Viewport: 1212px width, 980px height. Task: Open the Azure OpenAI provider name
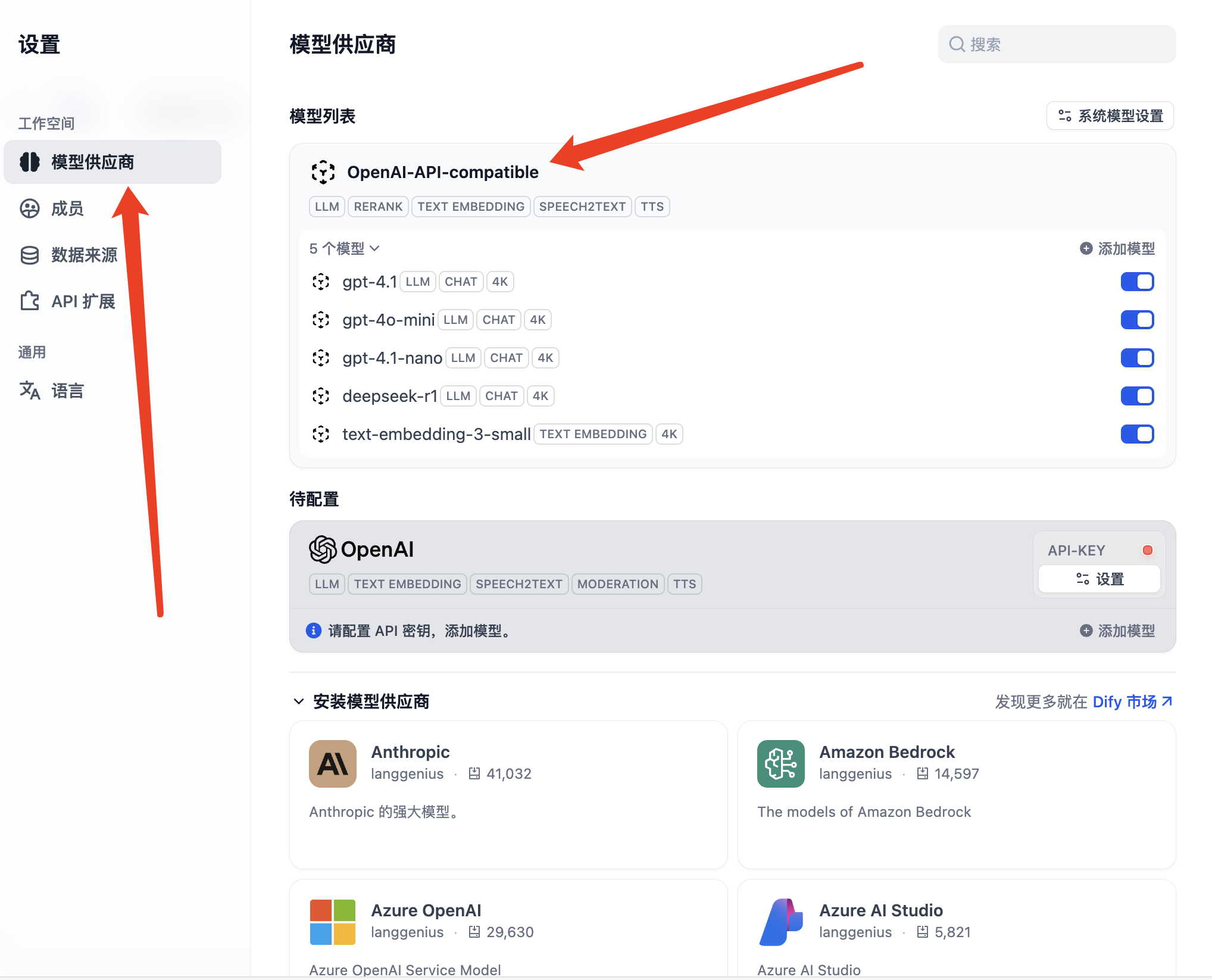click(426, 910)
